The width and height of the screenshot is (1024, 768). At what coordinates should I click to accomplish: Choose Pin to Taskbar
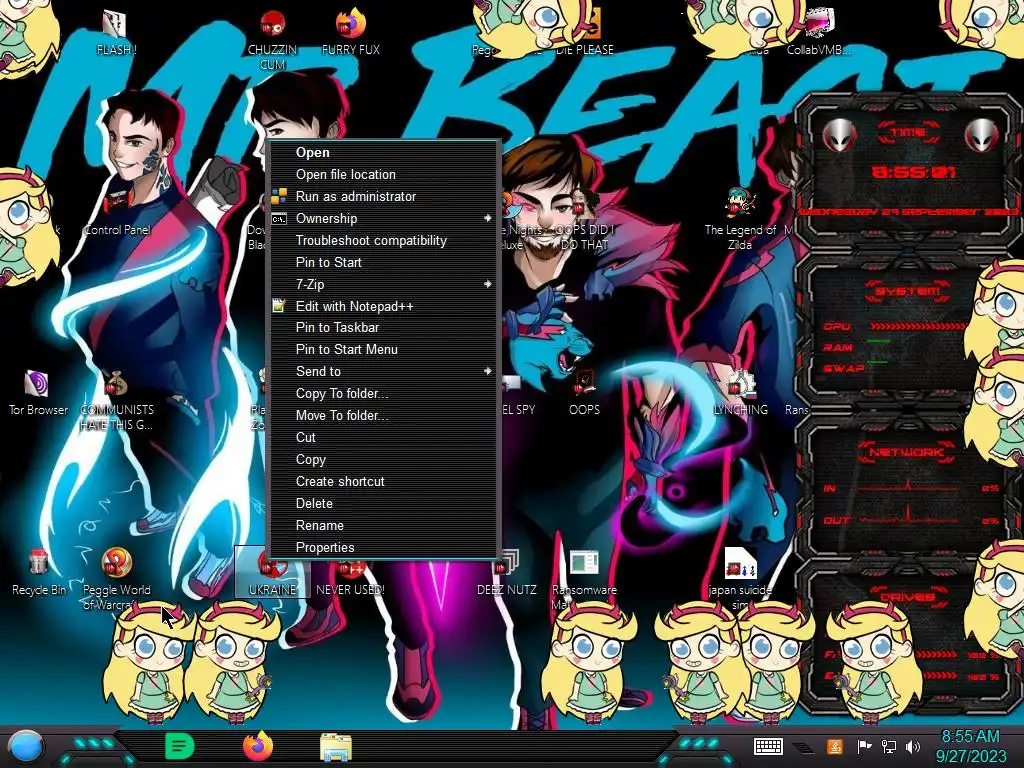(385, 327)
